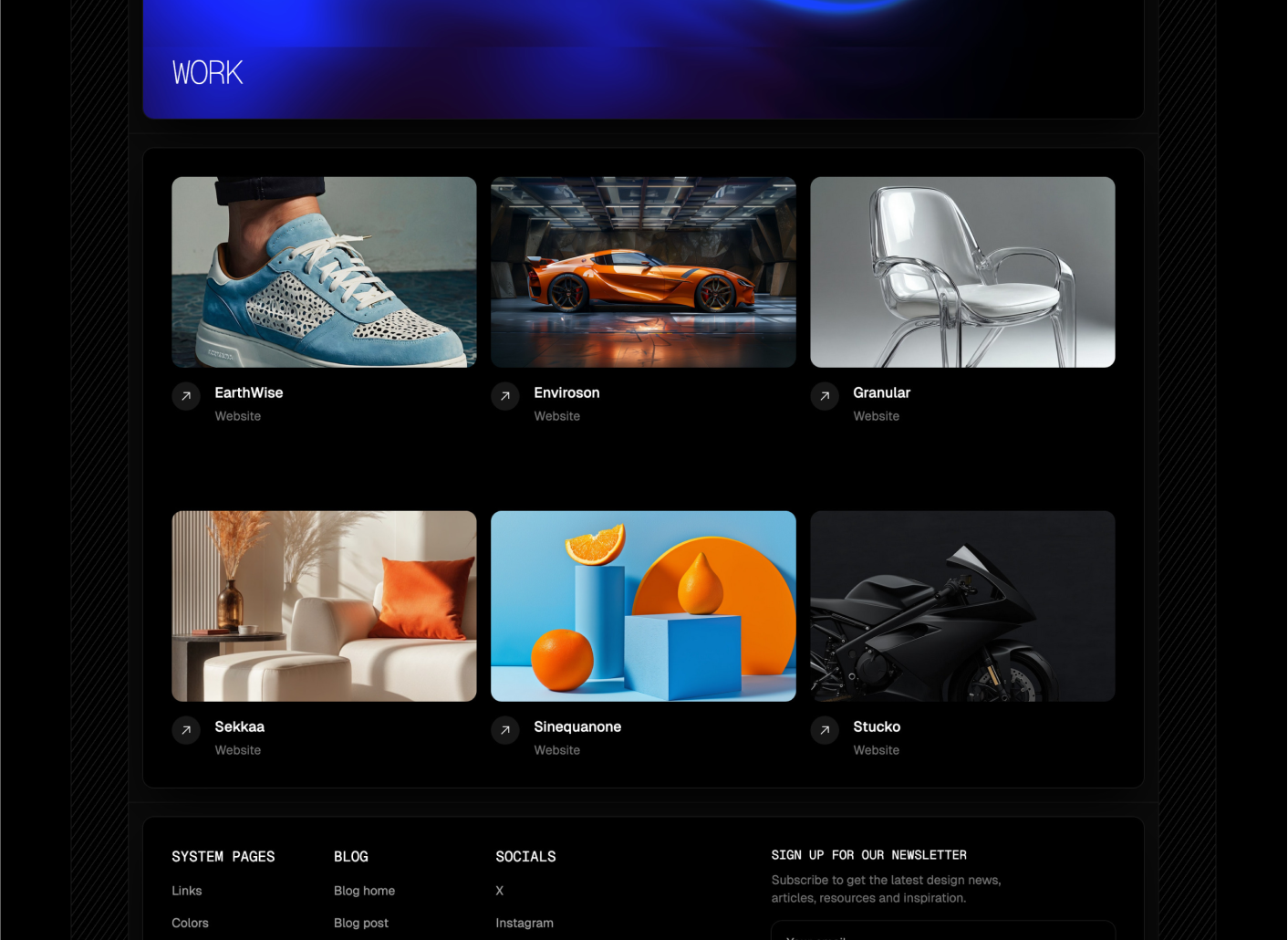Navigate to Blog home

tap(364, 891)
